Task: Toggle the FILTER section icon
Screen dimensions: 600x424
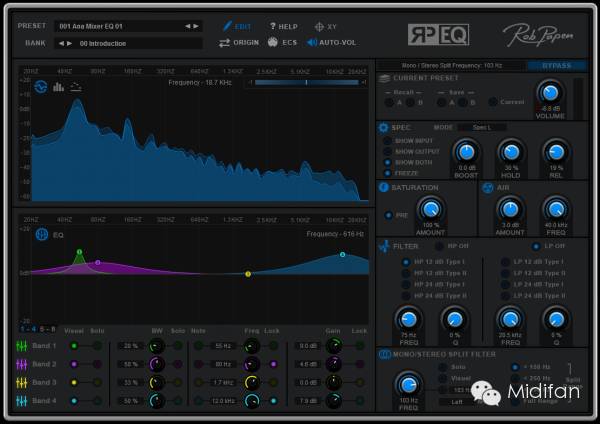Action: [384, 246]
